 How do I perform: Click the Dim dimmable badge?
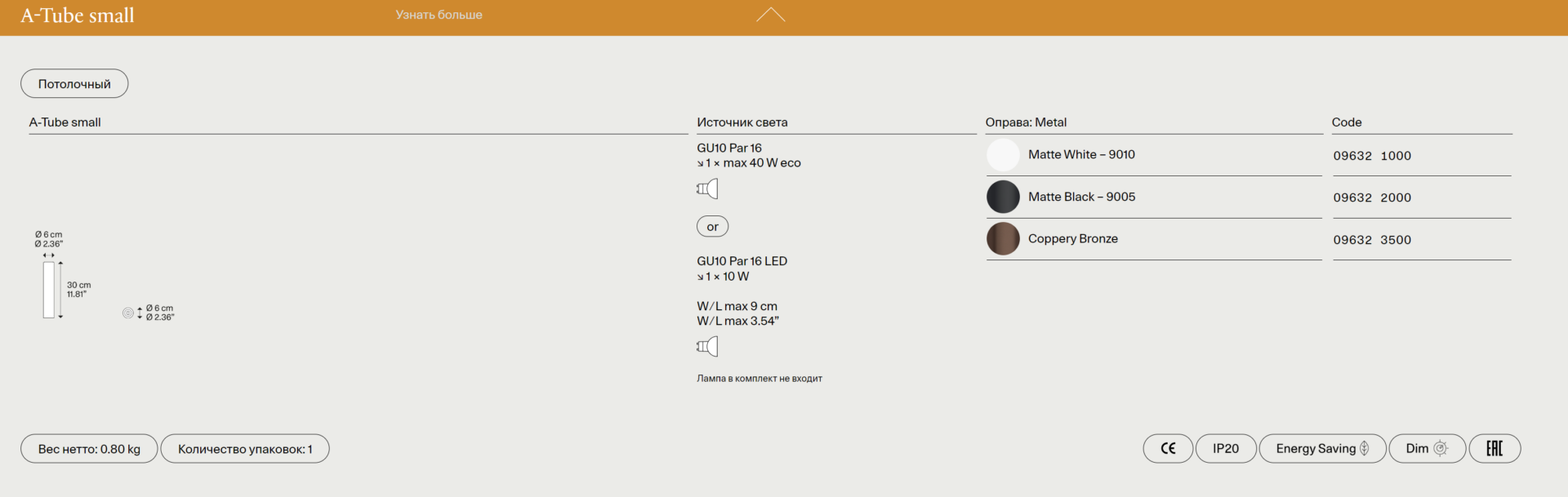point(1426,449)
